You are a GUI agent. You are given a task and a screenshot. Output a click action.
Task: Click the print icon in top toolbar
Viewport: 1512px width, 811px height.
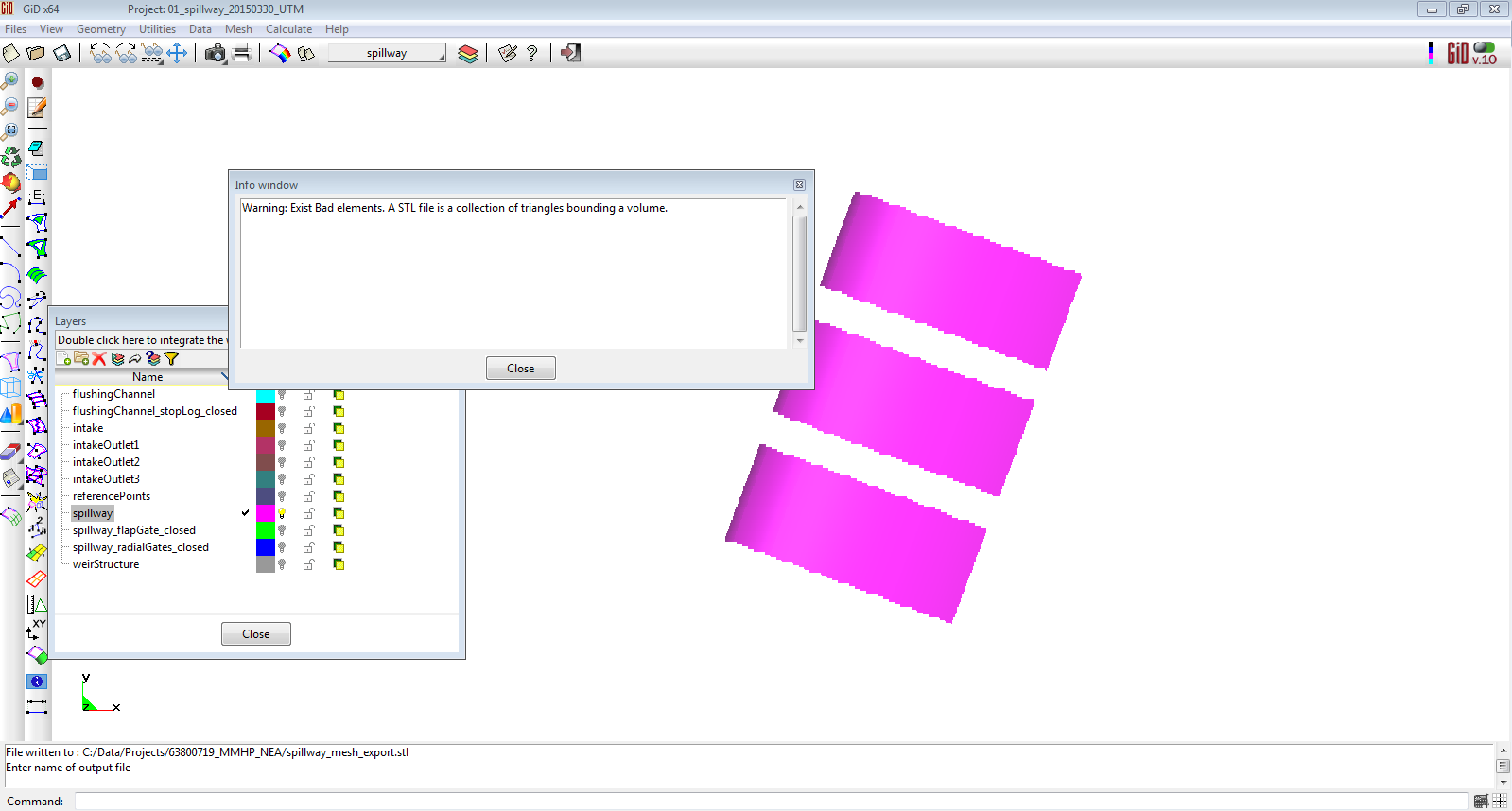pos(242,53)
